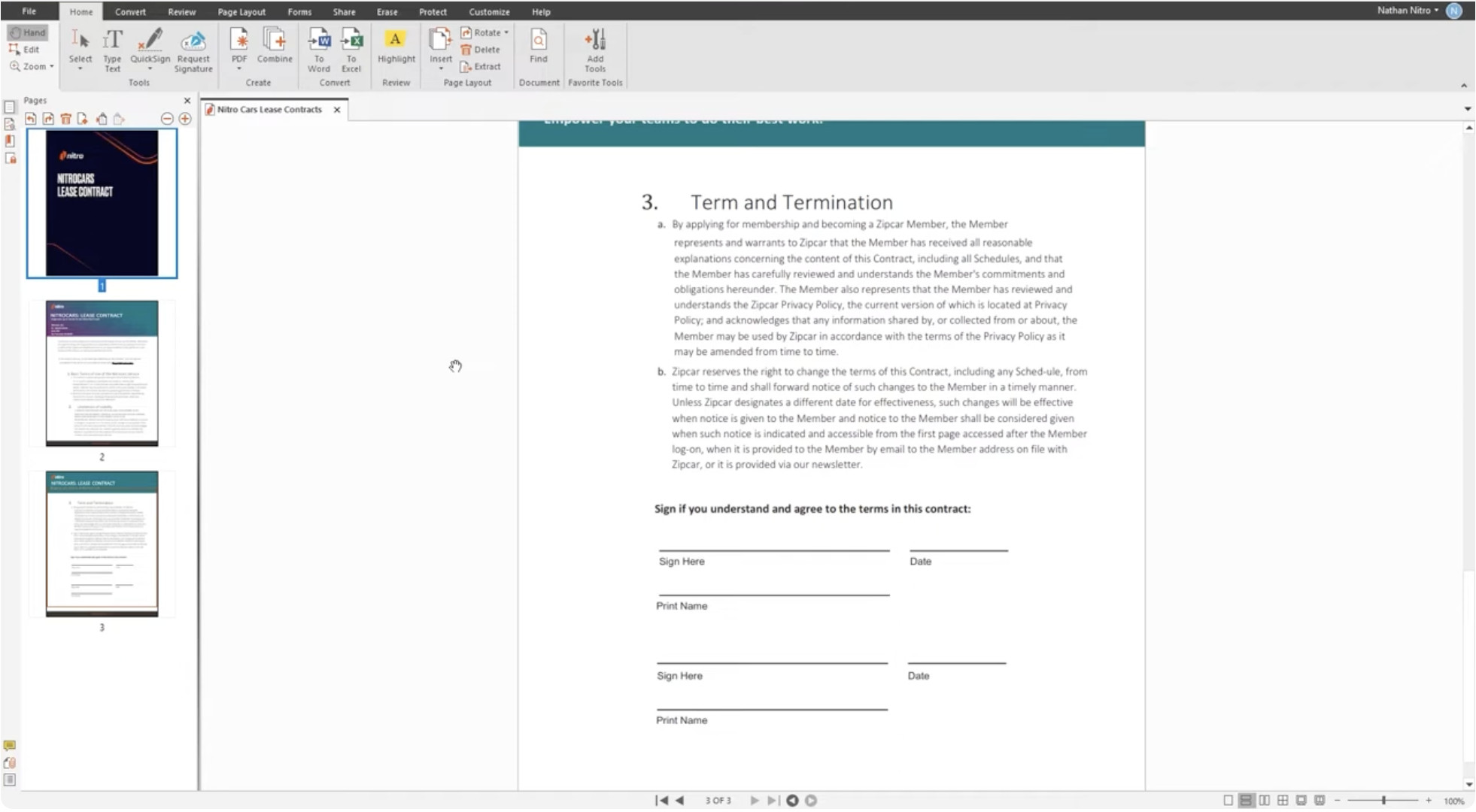Collapse the ribbon with the caret
The height and width of the screenshot is (812, 1476).
click(1464, 86)
